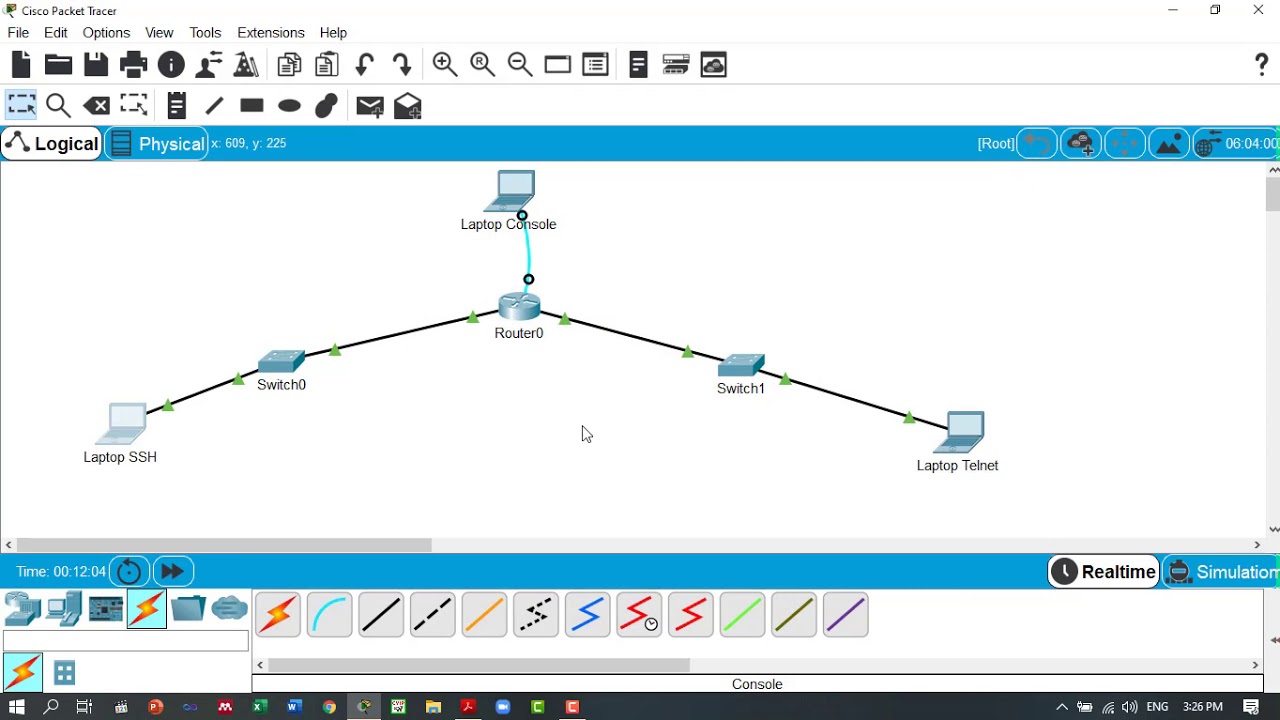
Task: Open the Custom Devices dialog icon
Action: click(x=676, y=65)
